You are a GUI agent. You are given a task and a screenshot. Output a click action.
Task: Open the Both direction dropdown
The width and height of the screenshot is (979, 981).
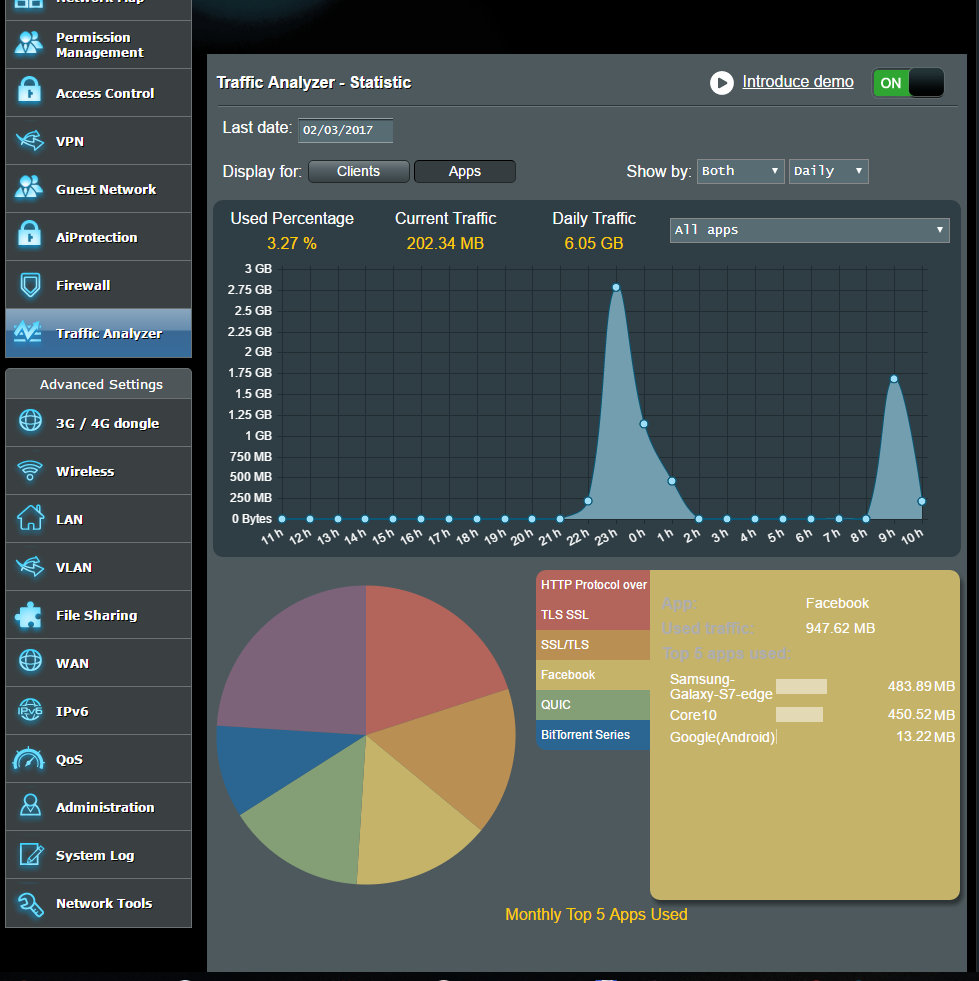(740, 171)
